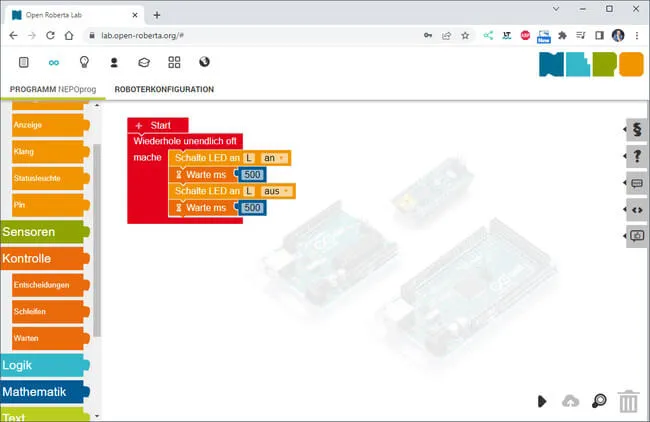650x422 pixels.
Task: Open the edit menu document icon
Action: 24,62
